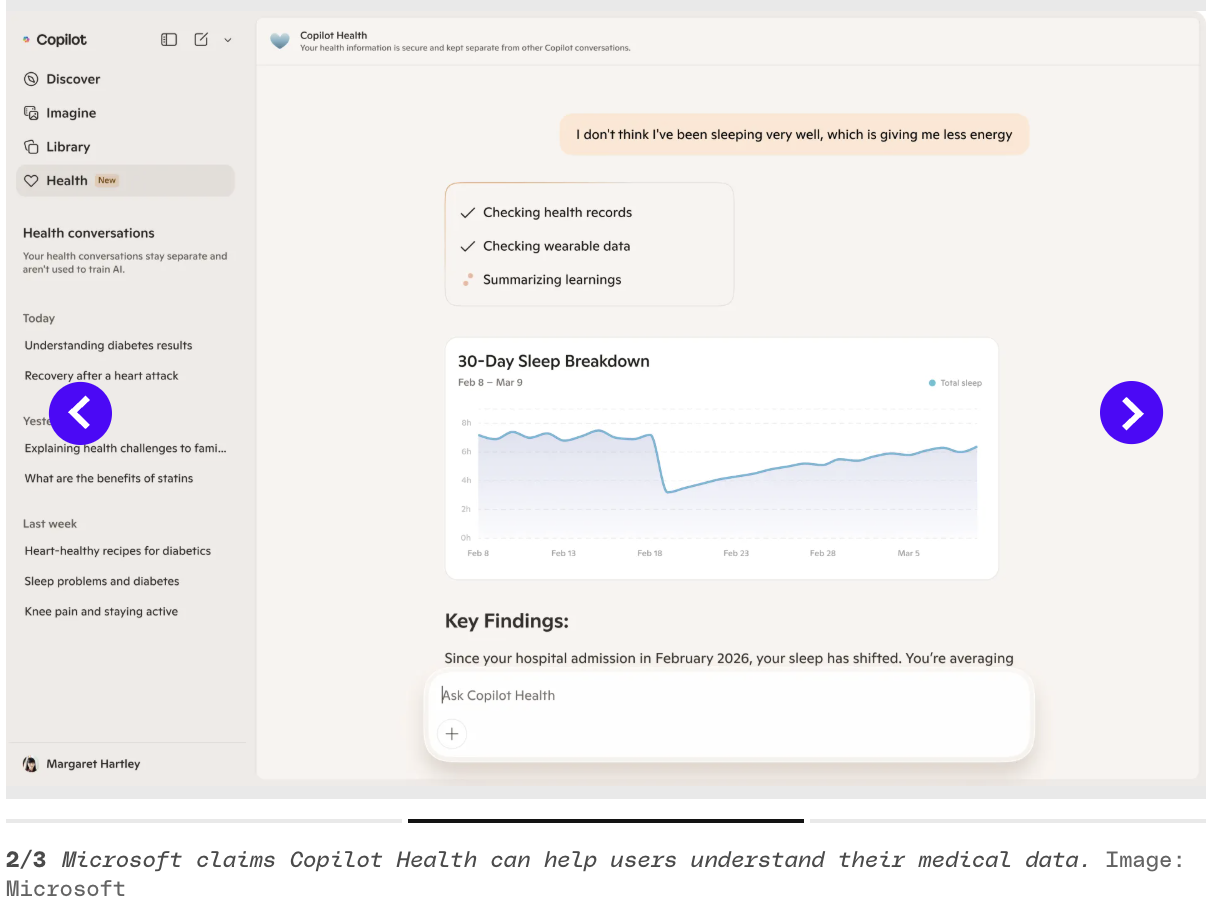Open 'Explaining health challenges to fami...' conversation

(126, 449)
